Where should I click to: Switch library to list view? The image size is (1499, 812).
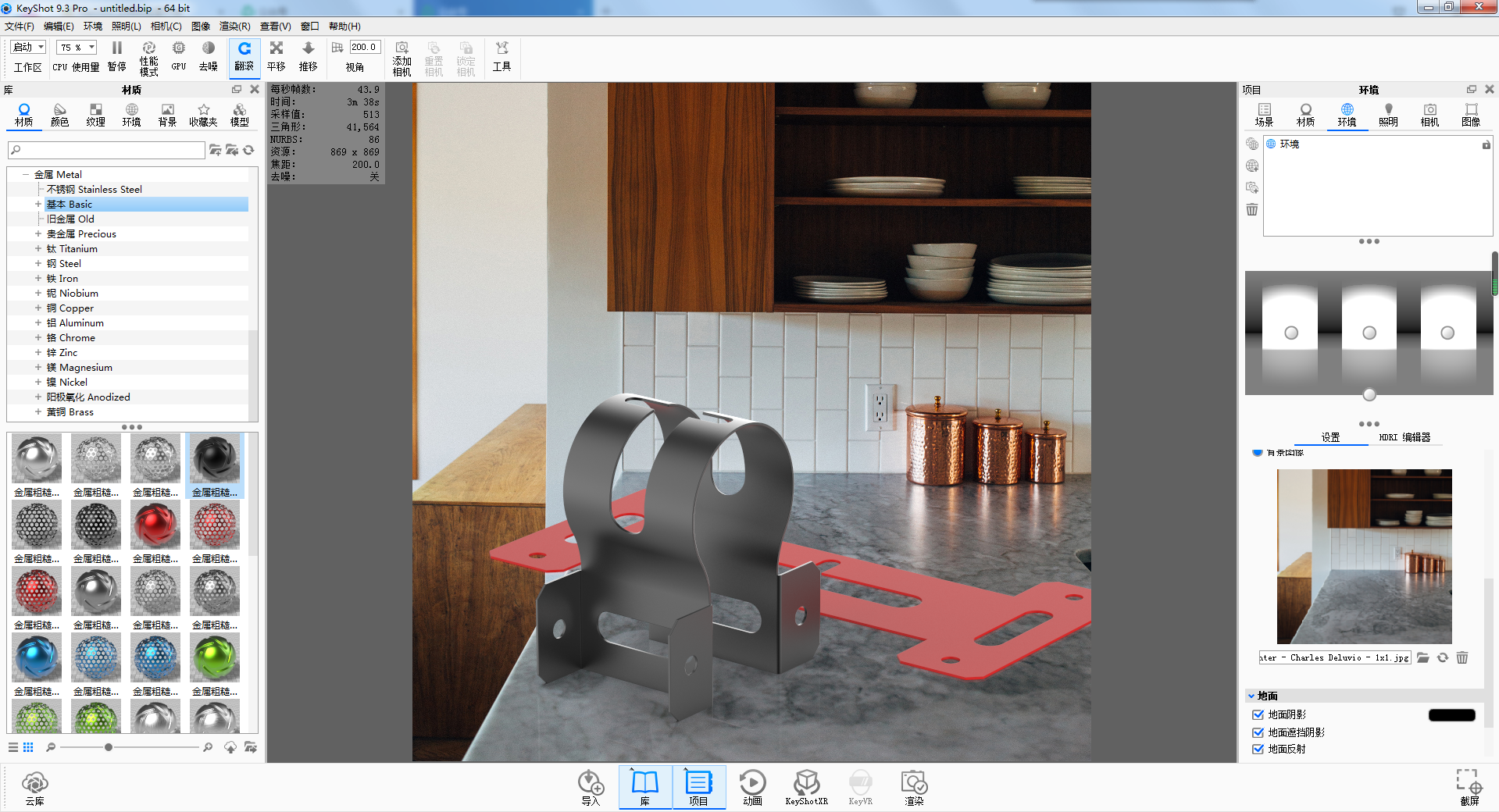tap(13, 747)
